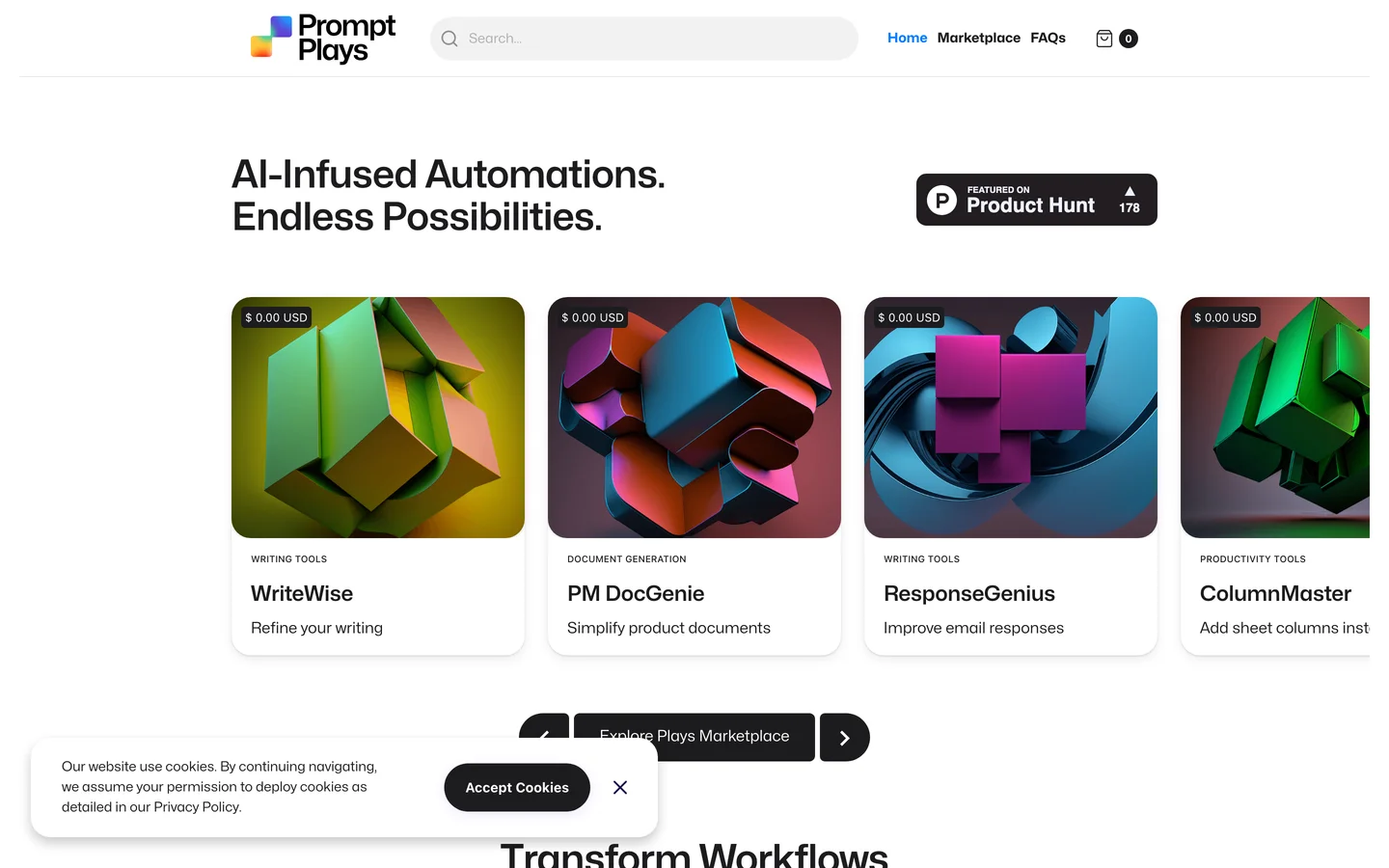This screenshot has width=1389, height=868.
Task: Click the Prompt Plays logo
Action: tap(323, 39)
